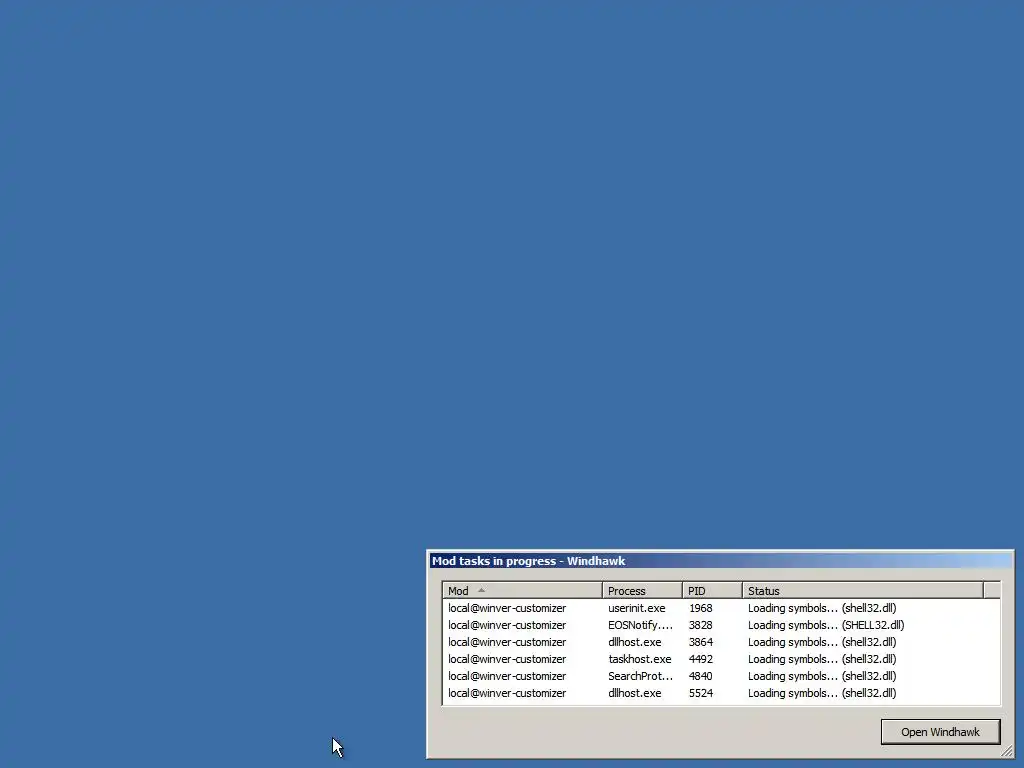Click PID 3828 cell
The height and width of the screenshot is (768, 1024).
point(700,625)
